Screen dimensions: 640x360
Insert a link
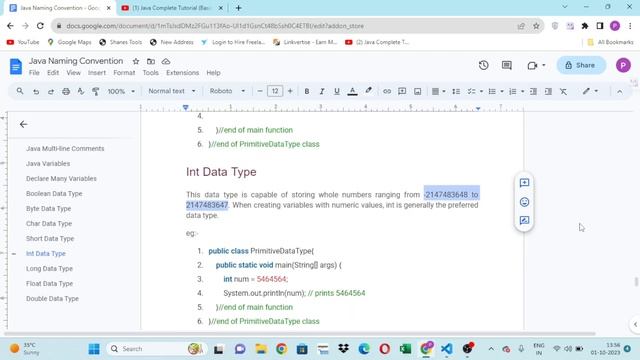tap(387, 91)
